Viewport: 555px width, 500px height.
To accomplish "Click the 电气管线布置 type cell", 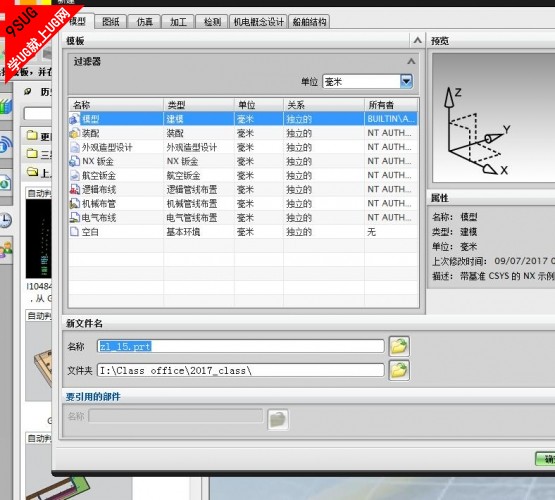I will tap(199, 218).
